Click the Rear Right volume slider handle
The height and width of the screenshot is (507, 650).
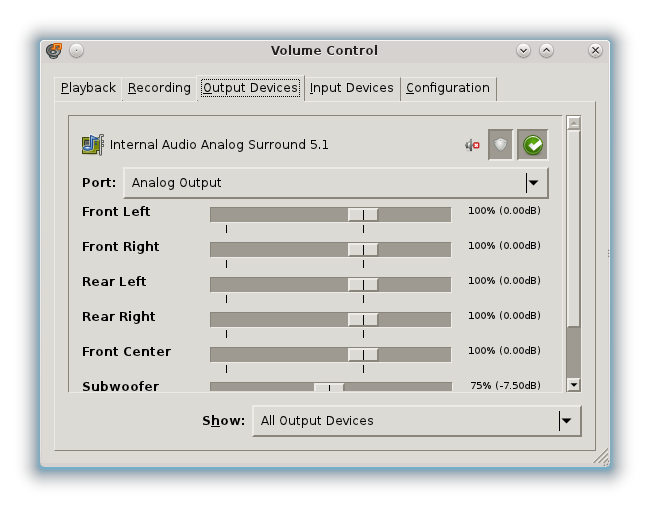tap(363, 319)
